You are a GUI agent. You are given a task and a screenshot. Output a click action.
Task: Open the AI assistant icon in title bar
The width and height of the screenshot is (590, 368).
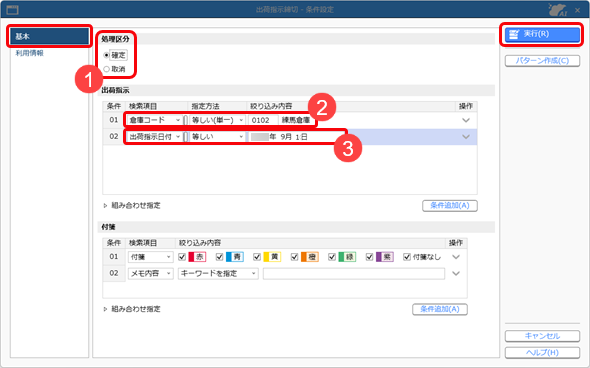[x=558, y=10]
